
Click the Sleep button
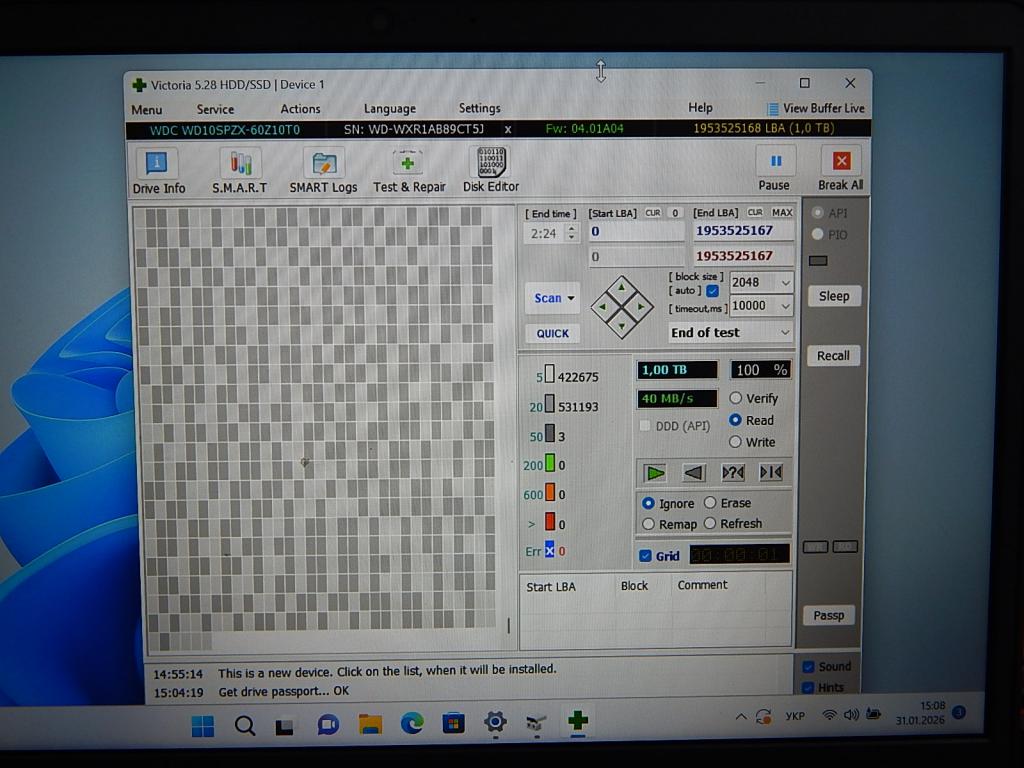(834, 296)
